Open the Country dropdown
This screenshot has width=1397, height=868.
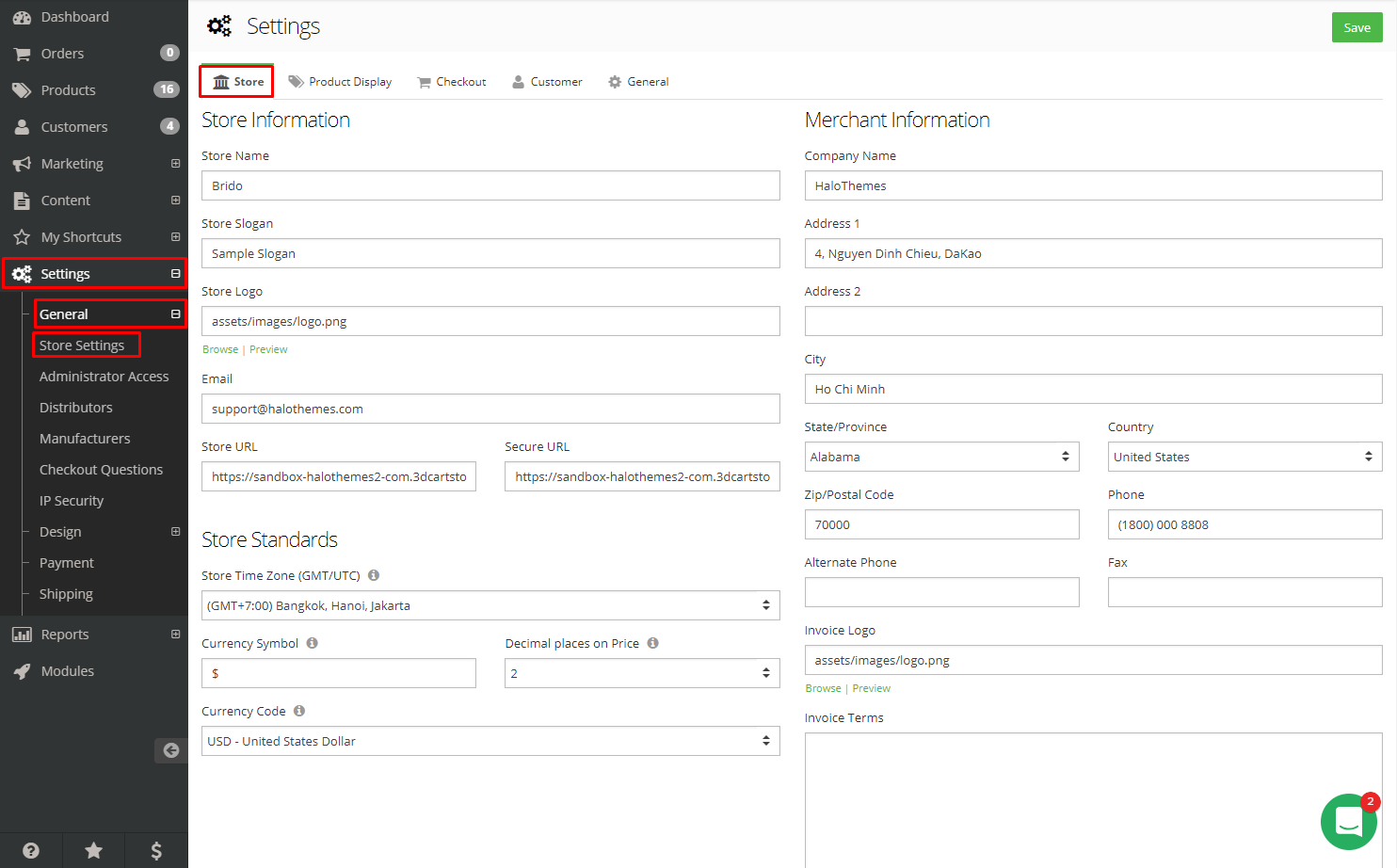[1244, 457]
